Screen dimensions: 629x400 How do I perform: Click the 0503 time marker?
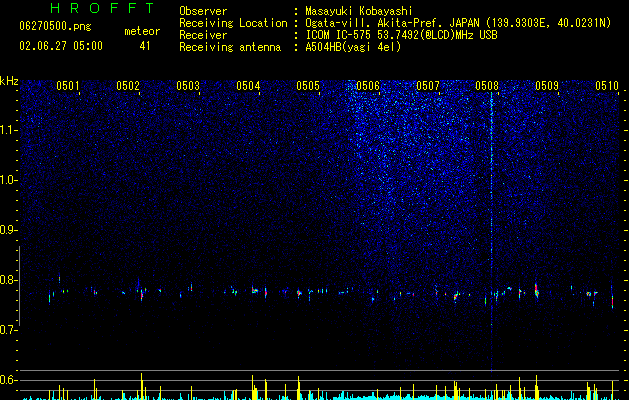188,86
